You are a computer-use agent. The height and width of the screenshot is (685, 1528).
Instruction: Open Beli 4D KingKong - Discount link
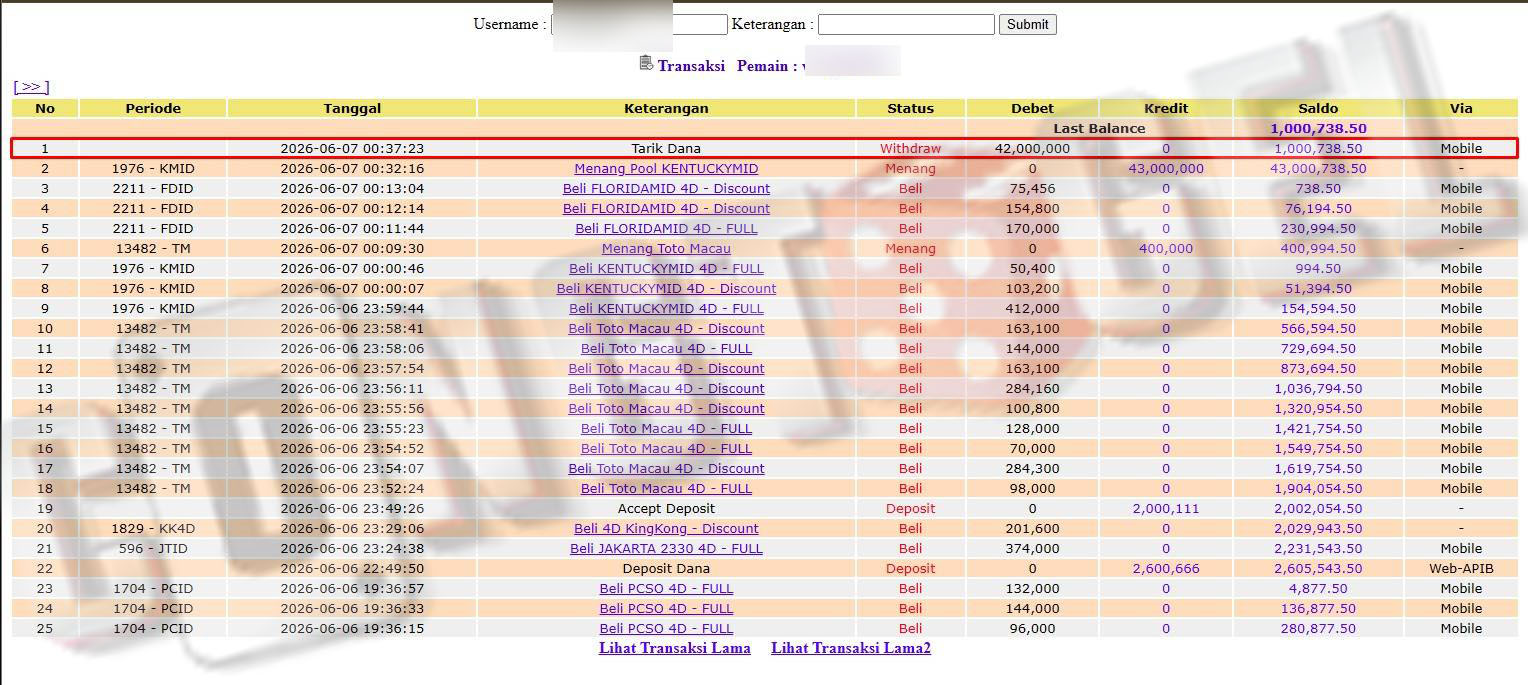[666, 528]
